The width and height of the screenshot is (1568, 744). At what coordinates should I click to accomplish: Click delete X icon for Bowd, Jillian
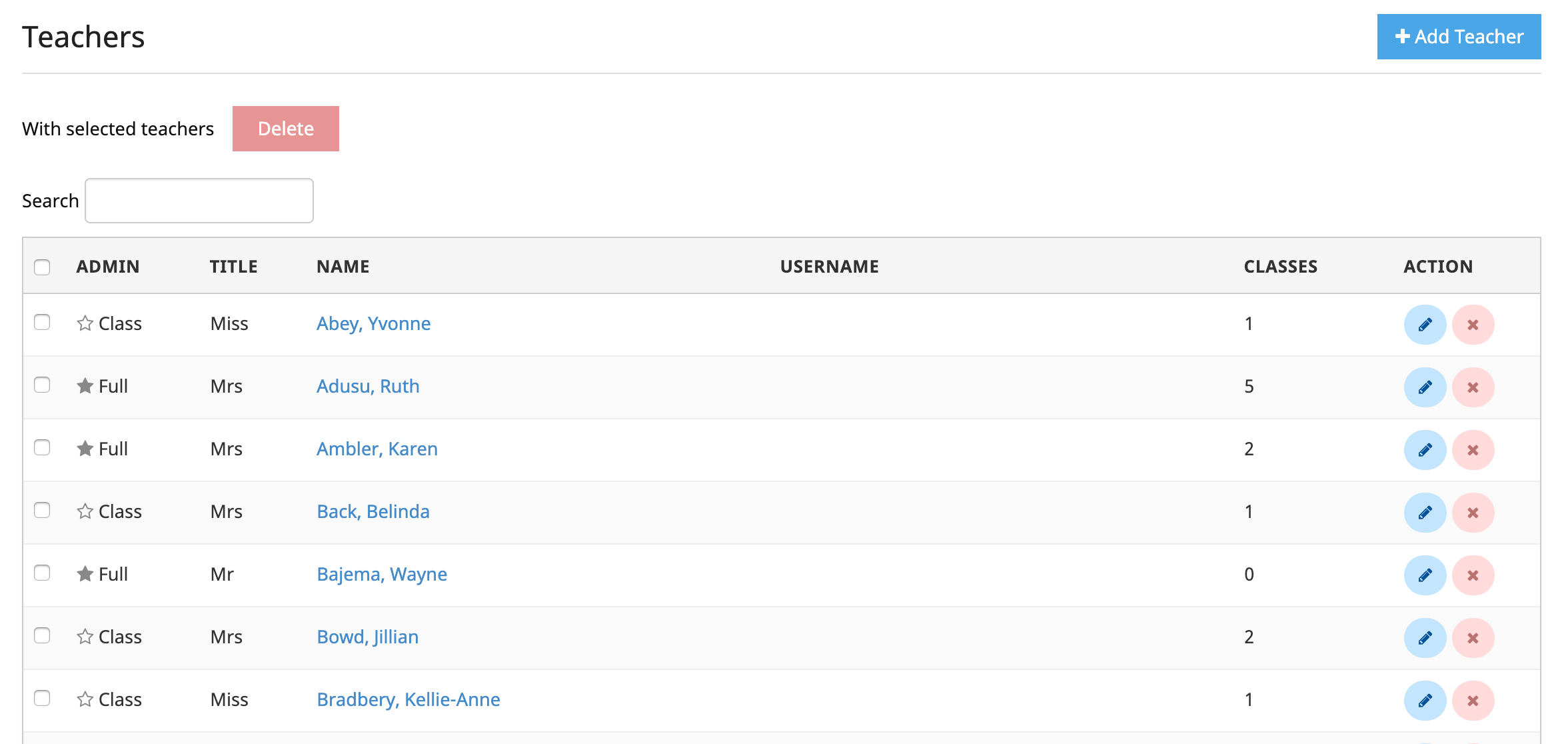pos(1473,638)
